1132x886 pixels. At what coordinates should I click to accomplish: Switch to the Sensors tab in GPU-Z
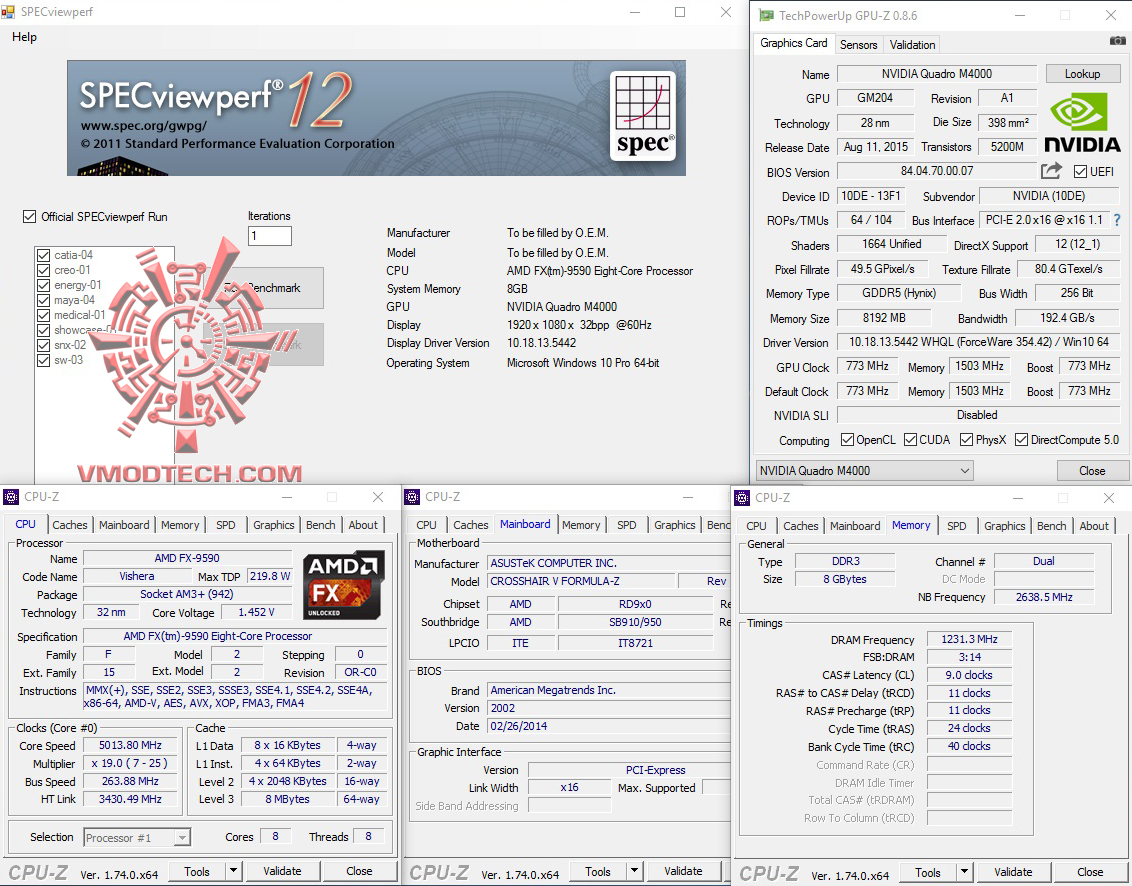tap(858, 45)
